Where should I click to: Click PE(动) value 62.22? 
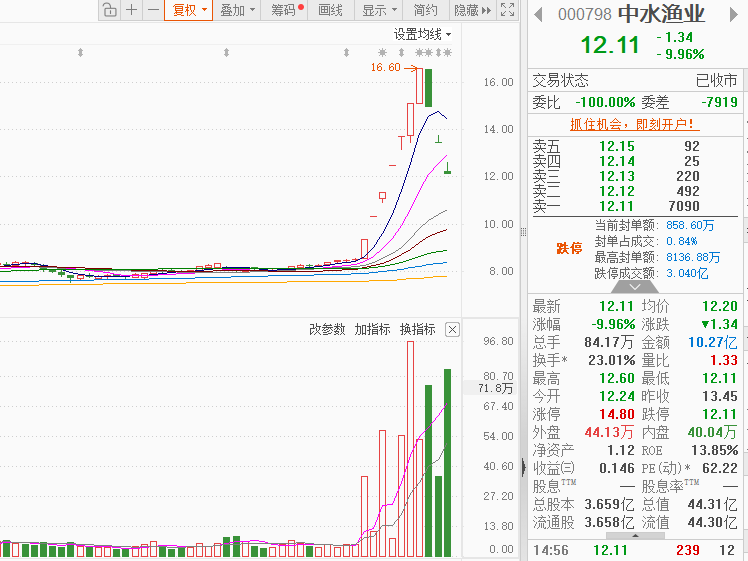pyautogui.click(x=720, y=468)
